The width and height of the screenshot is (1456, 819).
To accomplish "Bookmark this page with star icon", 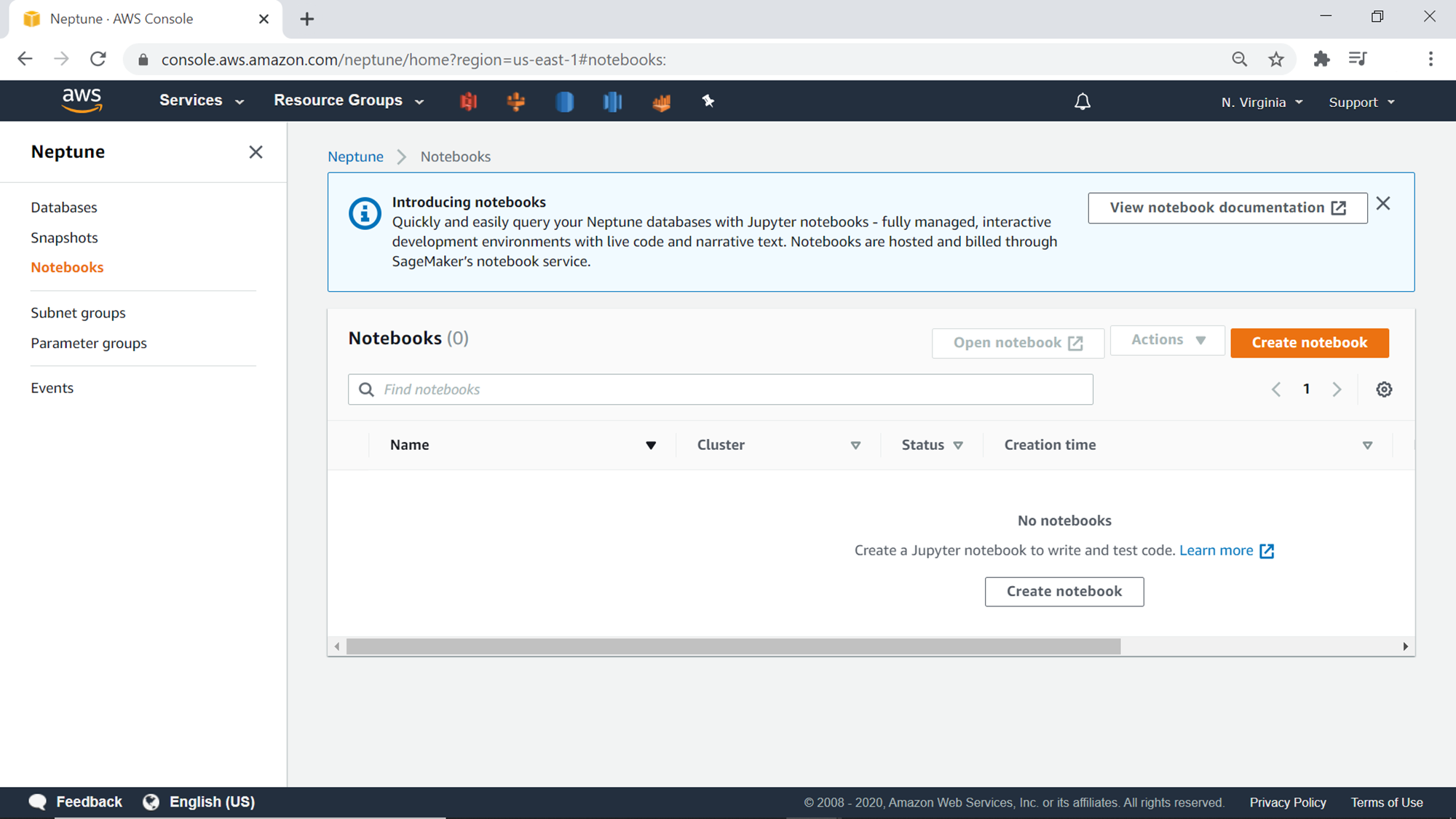I will [1276, 60].
